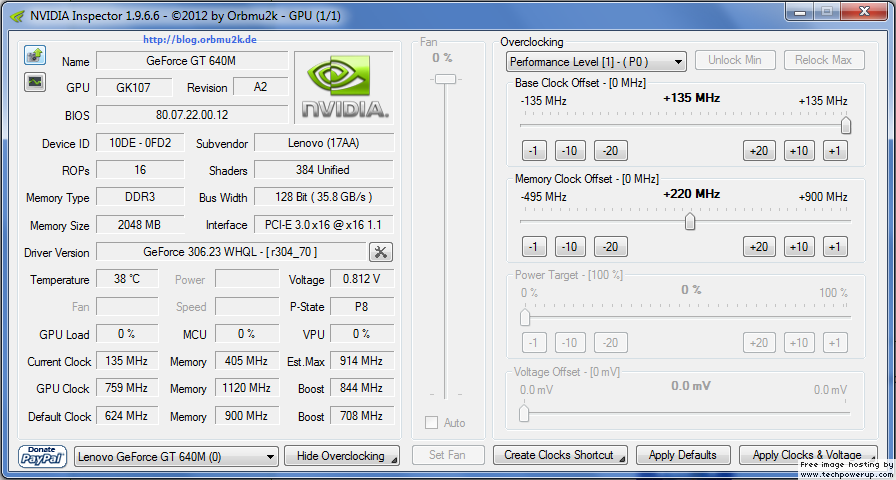Open the Lenovo GeForce GT 640M GPU selector
896x480 pixels.
tap(177, 457)
